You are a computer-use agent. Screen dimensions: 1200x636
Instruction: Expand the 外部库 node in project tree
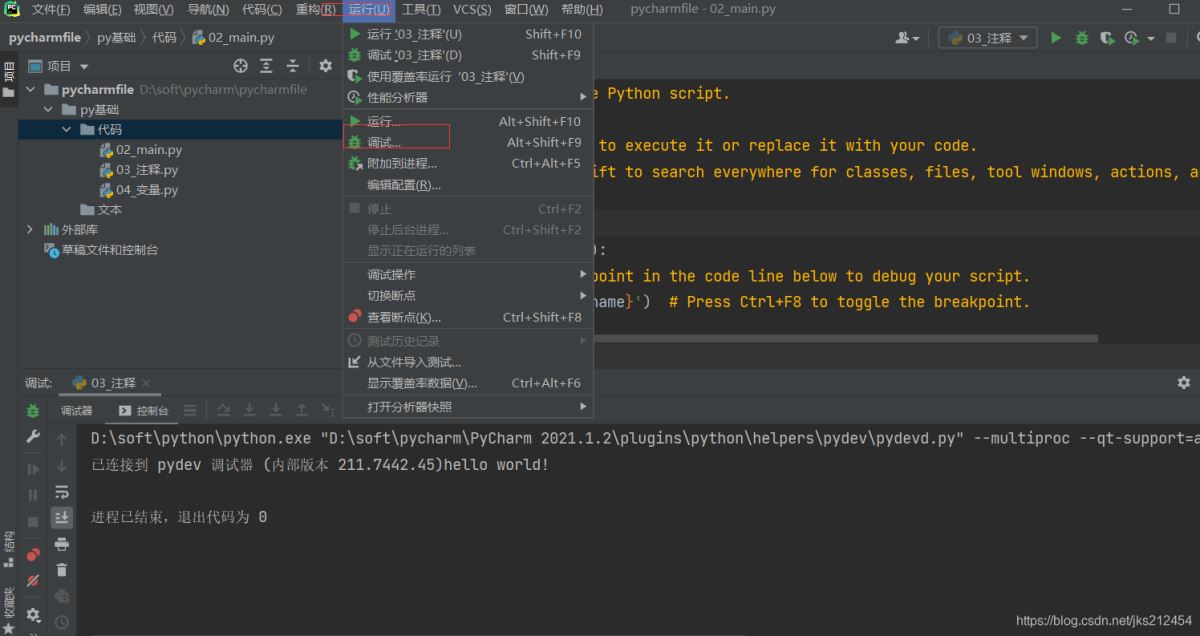coord(30,230)
